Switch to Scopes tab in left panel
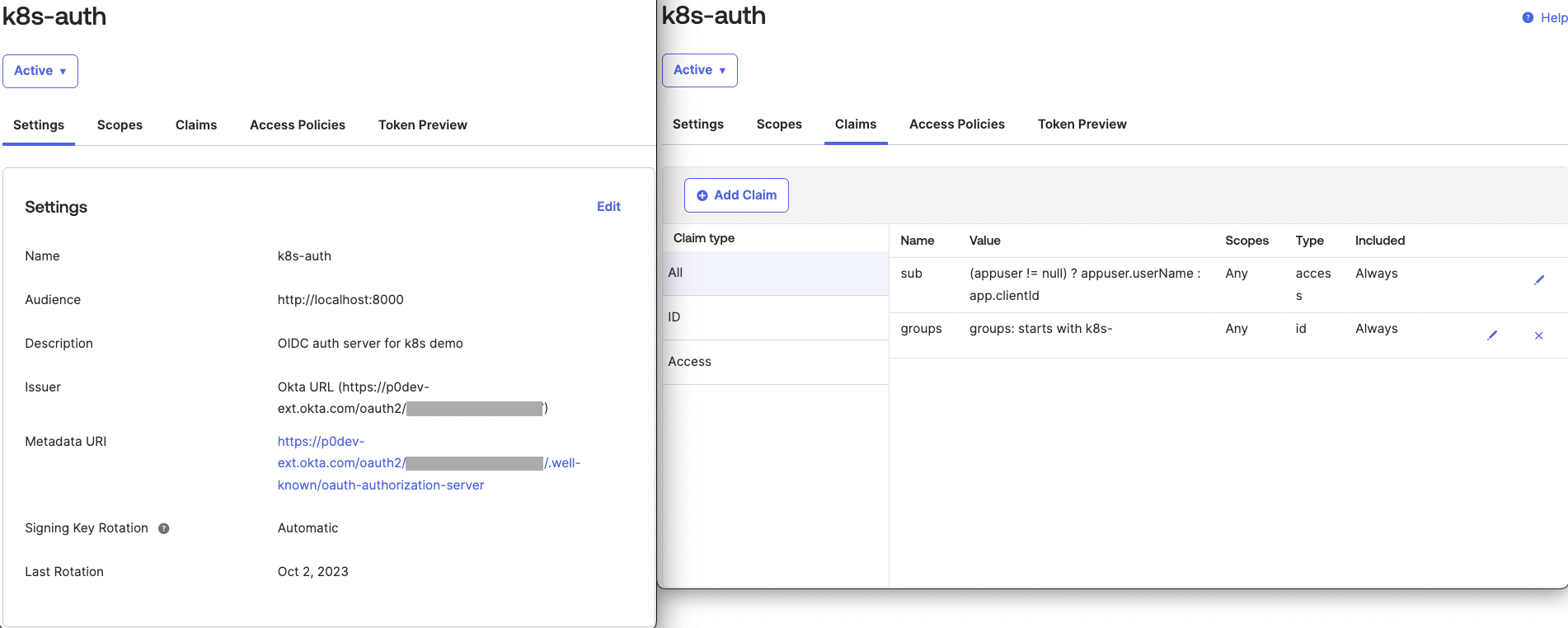The height and width of the screenshot is (628, 1568). (x=120, y=125)
